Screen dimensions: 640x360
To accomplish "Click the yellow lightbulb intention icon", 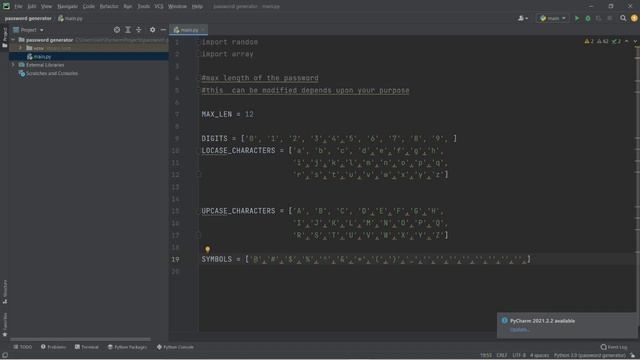I will pos(207,249).
